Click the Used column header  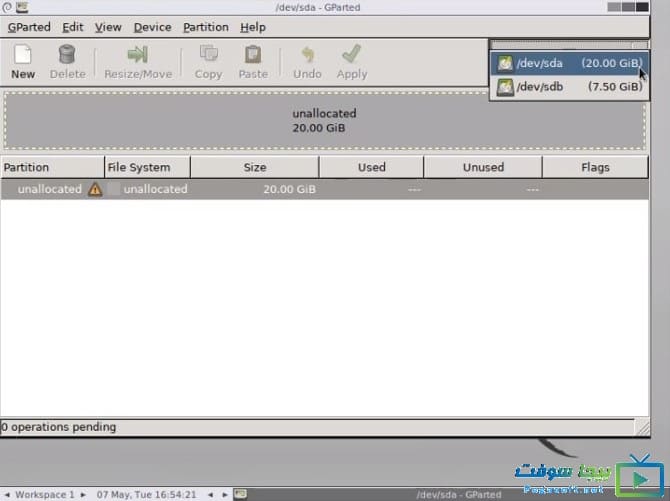[371, 167]
